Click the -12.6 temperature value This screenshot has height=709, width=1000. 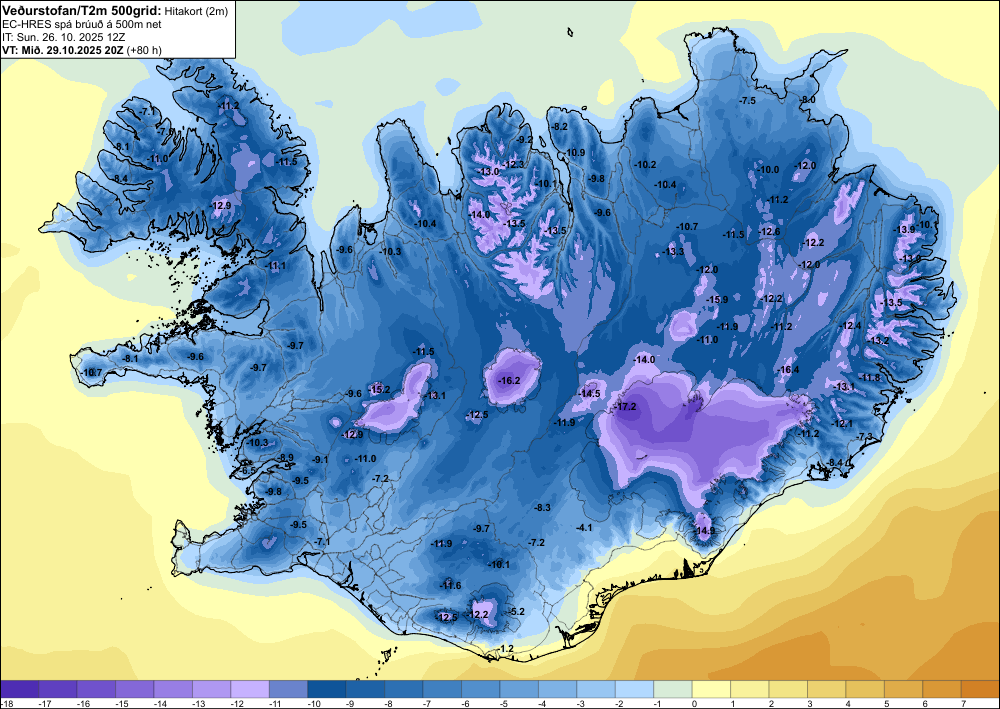click(770, 231)
